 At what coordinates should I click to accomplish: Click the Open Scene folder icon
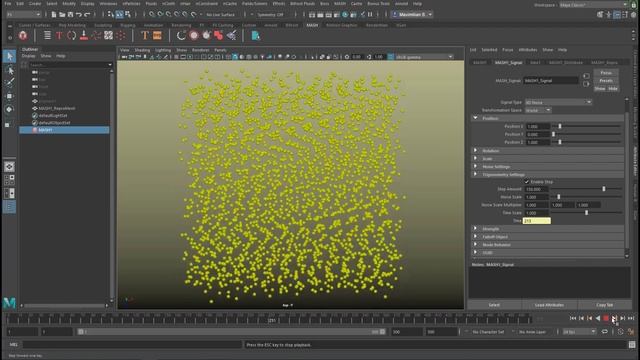(62, 15)
